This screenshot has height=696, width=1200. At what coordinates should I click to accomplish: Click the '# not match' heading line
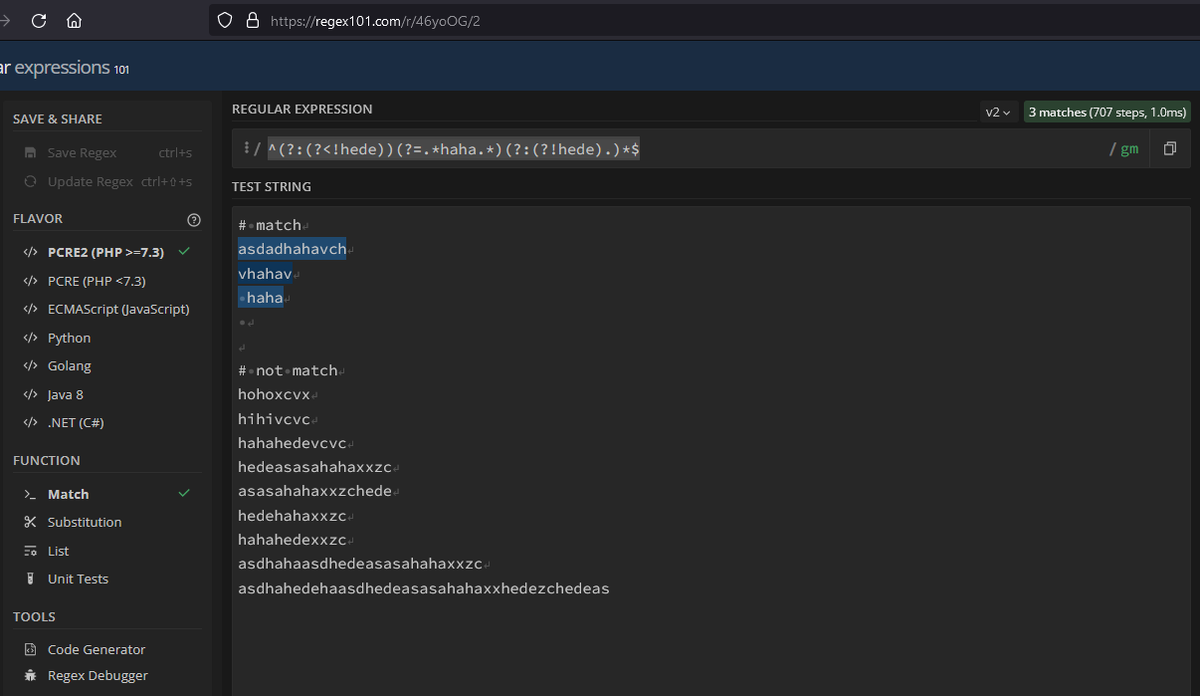pos(288,371)
